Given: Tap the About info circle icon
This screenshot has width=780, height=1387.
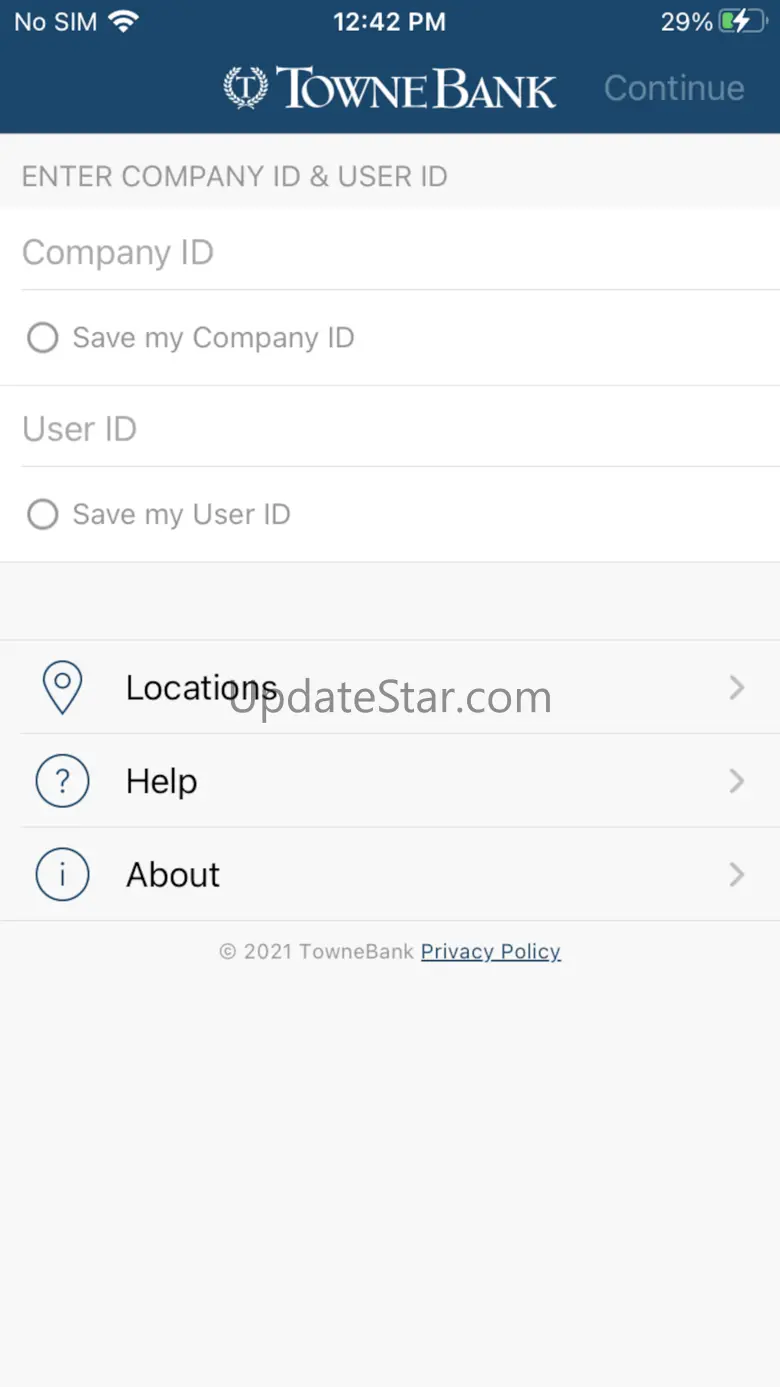Looking at the screenshot, I should [62, 875].
